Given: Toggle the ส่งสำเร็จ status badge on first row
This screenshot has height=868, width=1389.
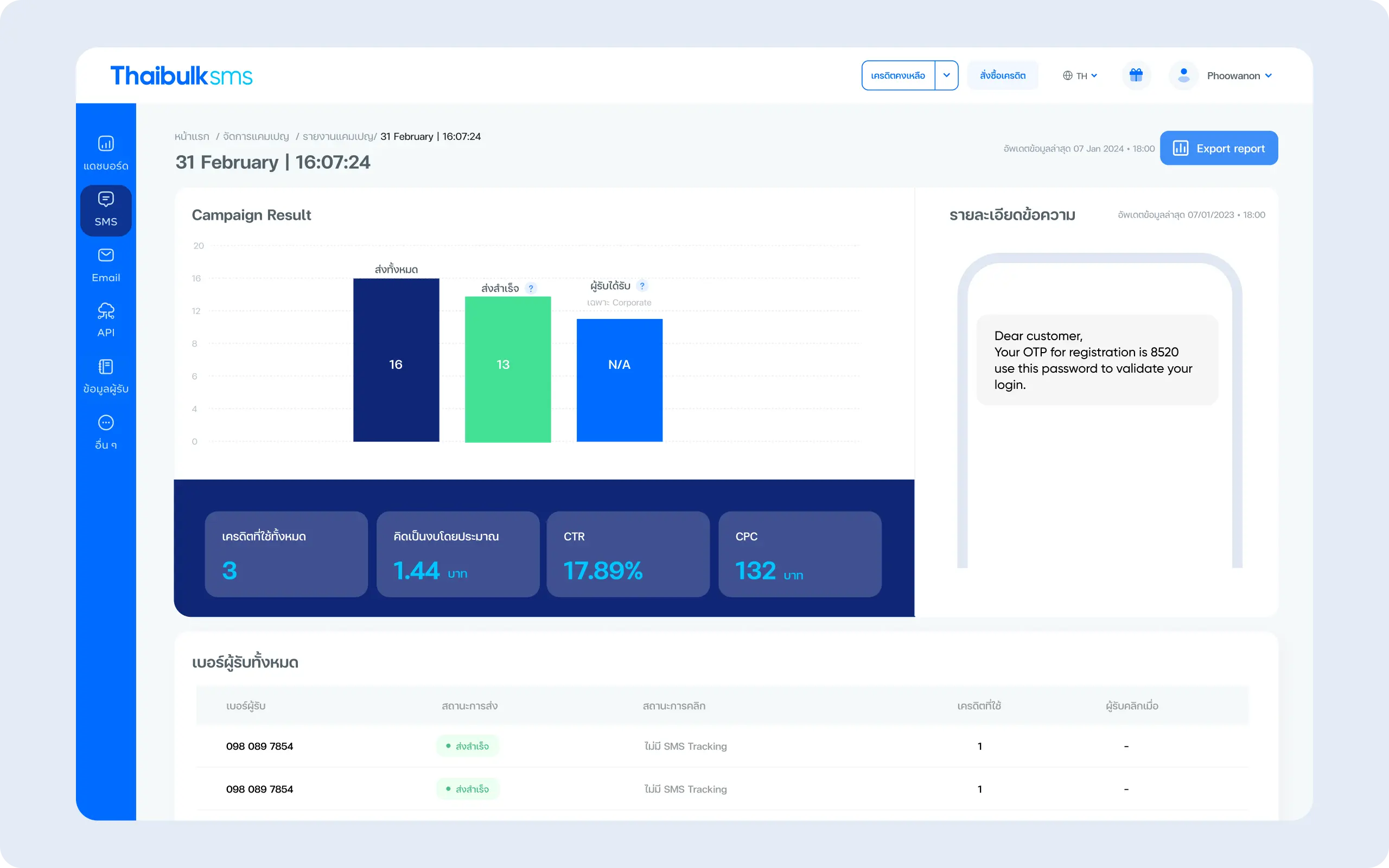Looking at the screenshot, I should 468,746.
